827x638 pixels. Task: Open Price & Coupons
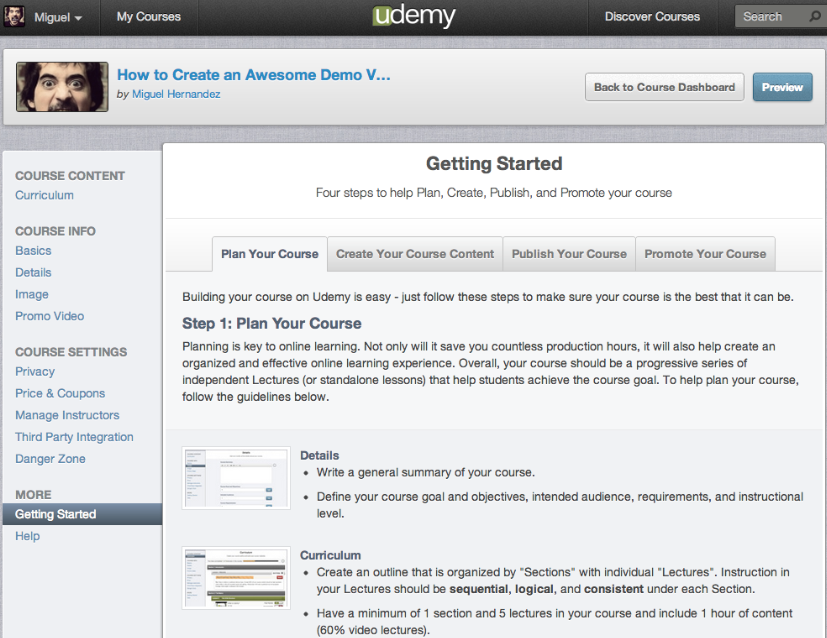click(x=60, y=394)
